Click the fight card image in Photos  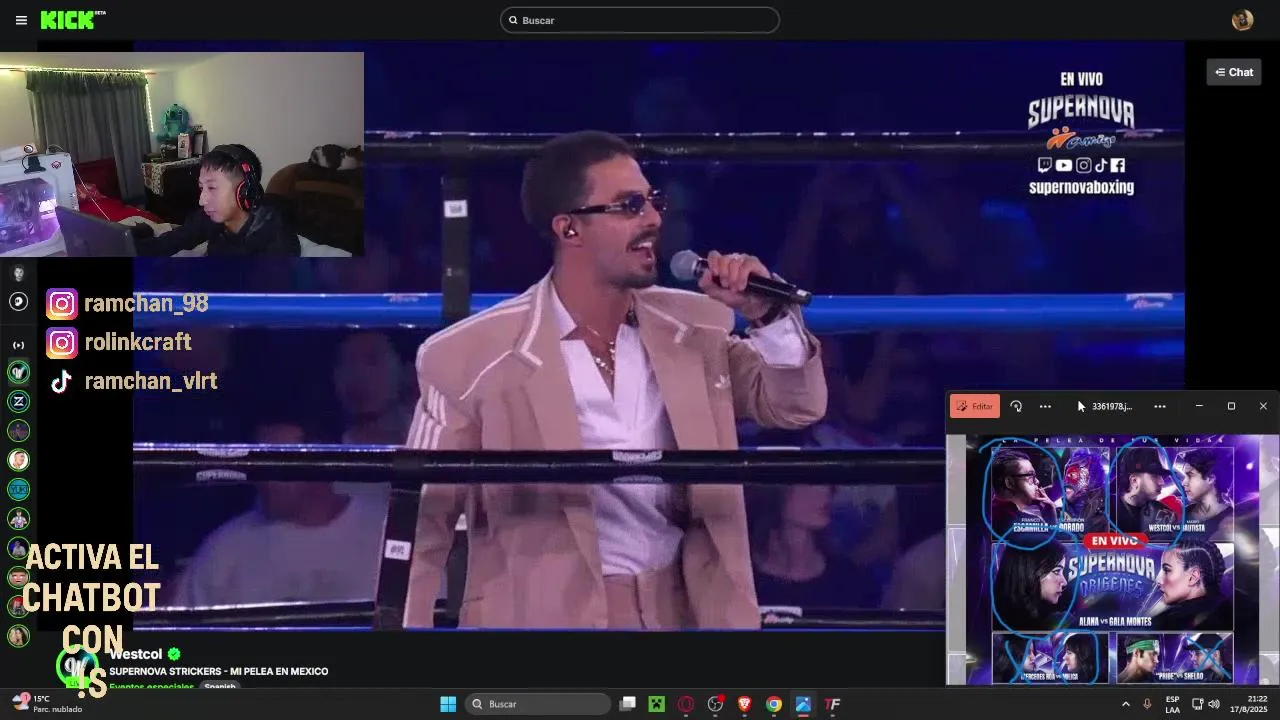pos(1112,560)
